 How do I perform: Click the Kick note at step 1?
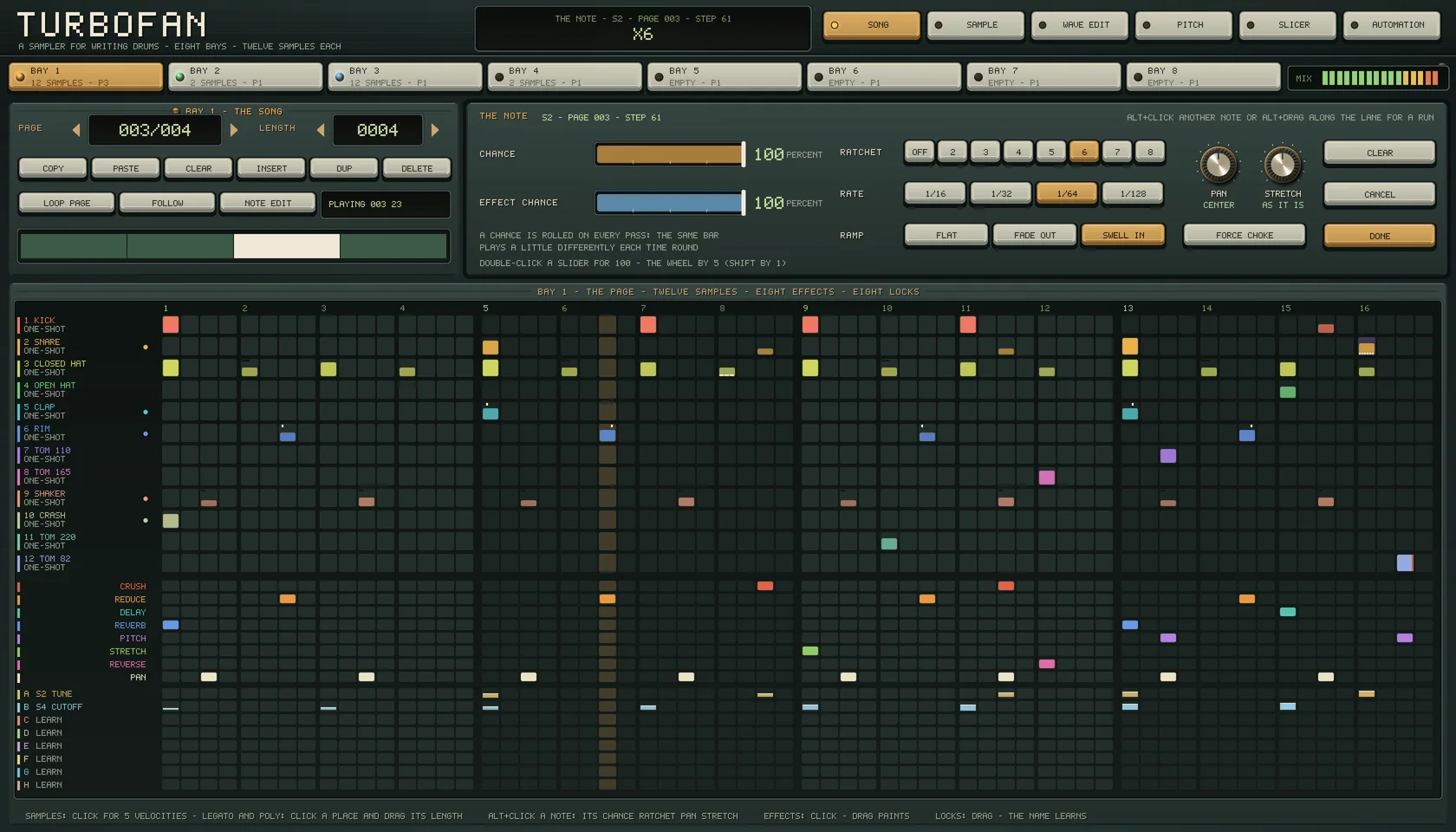click(171, 324)
